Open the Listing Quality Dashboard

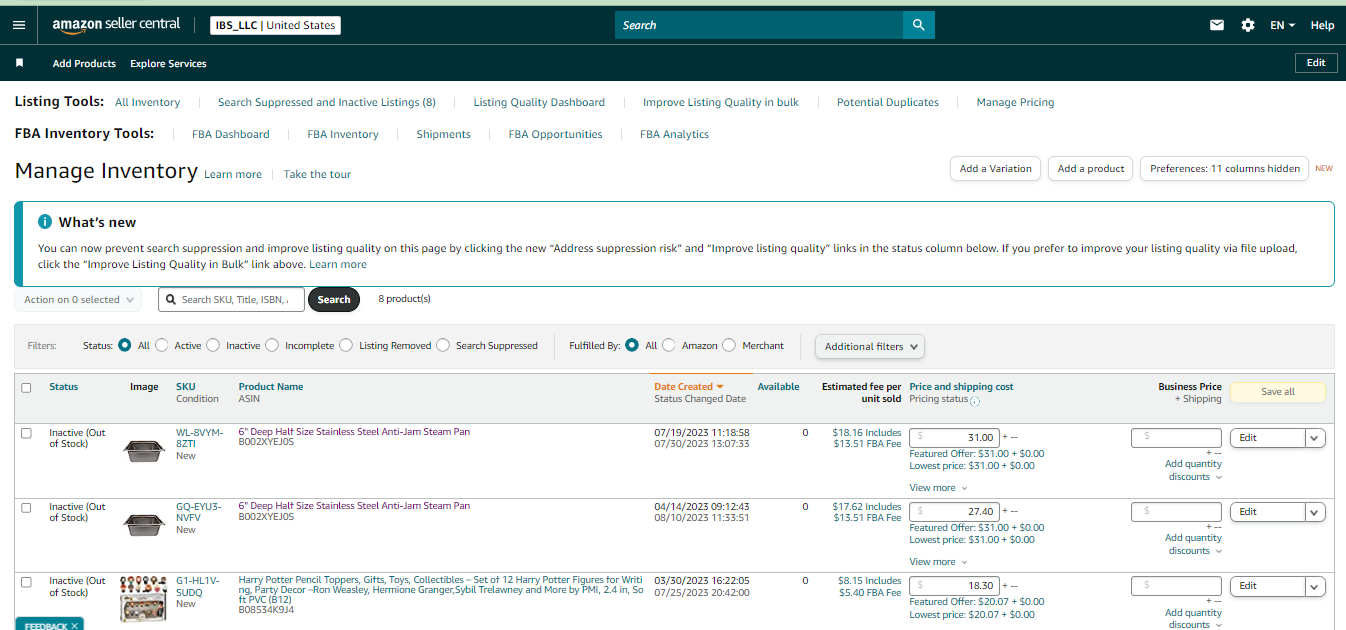click(539, 102)
